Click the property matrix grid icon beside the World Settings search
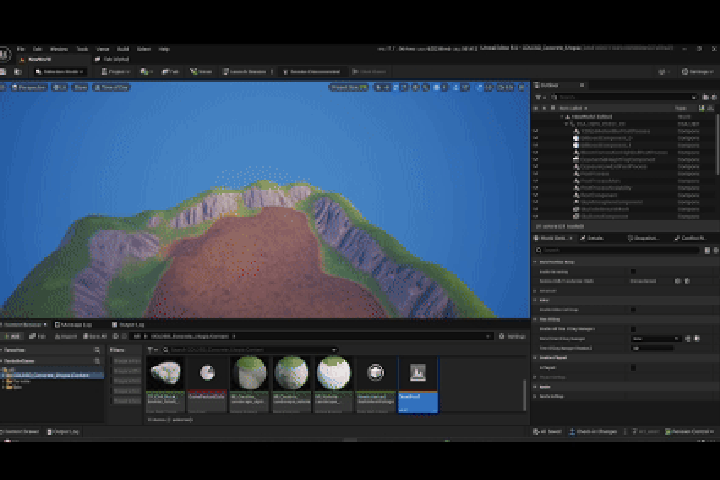The width and height of the screenshot is (720, 480). 707,250
